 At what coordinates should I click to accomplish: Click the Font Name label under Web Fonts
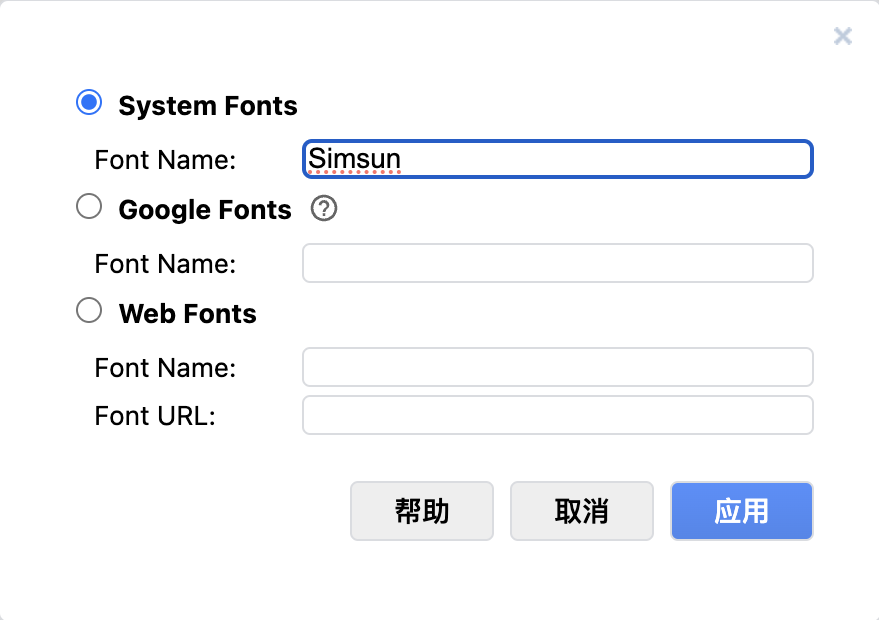(165, 368)
